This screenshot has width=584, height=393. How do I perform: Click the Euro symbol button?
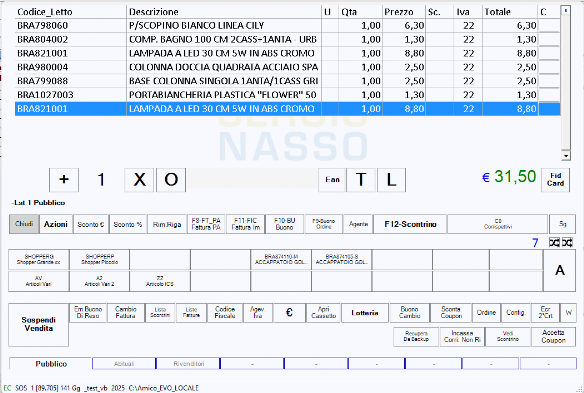point(289,313)
